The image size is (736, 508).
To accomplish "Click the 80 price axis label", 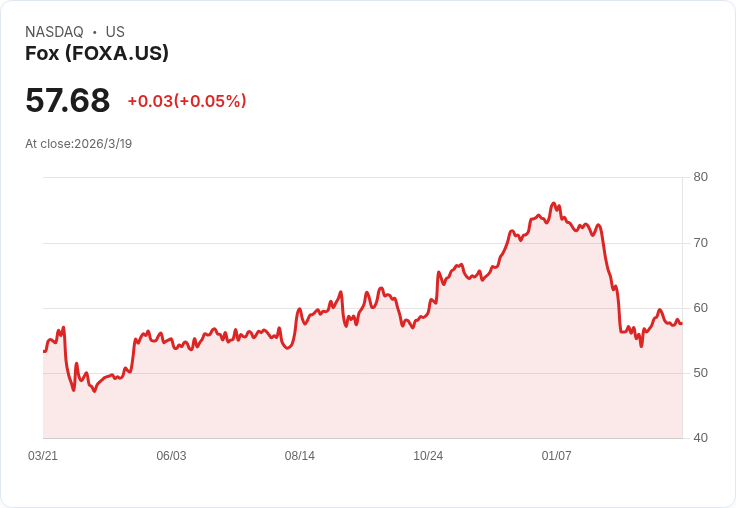I will (700, 177).
